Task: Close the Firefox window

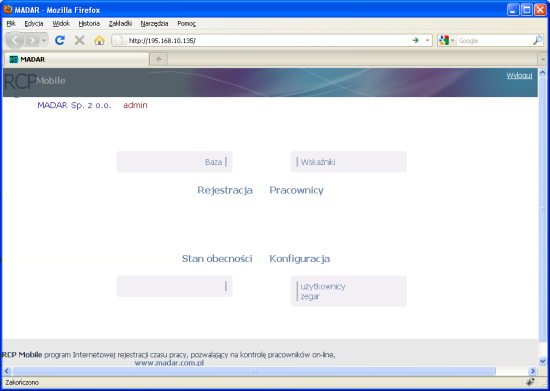Action: pos(540,9)
